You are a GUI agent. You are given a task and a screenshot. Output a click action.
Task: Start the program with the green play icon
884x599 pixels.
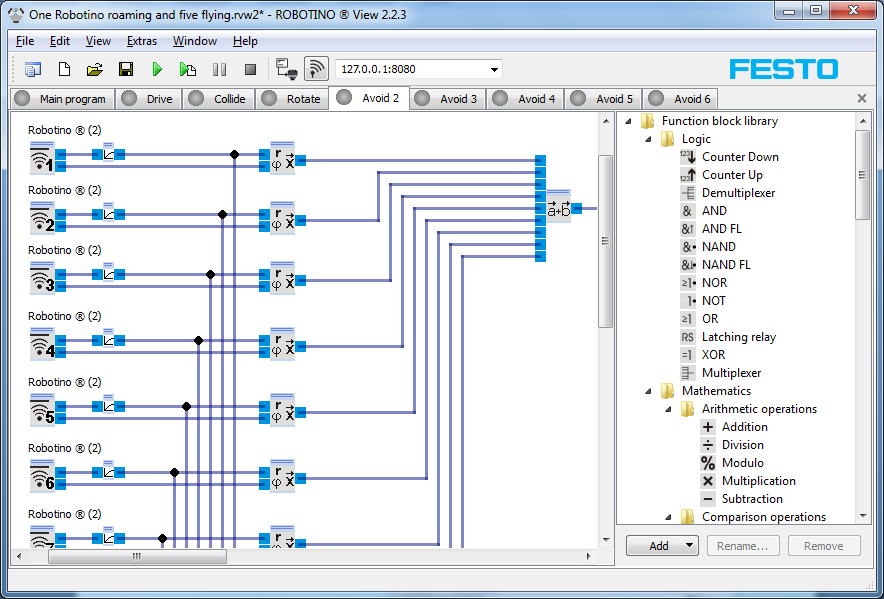coord(157,69)
